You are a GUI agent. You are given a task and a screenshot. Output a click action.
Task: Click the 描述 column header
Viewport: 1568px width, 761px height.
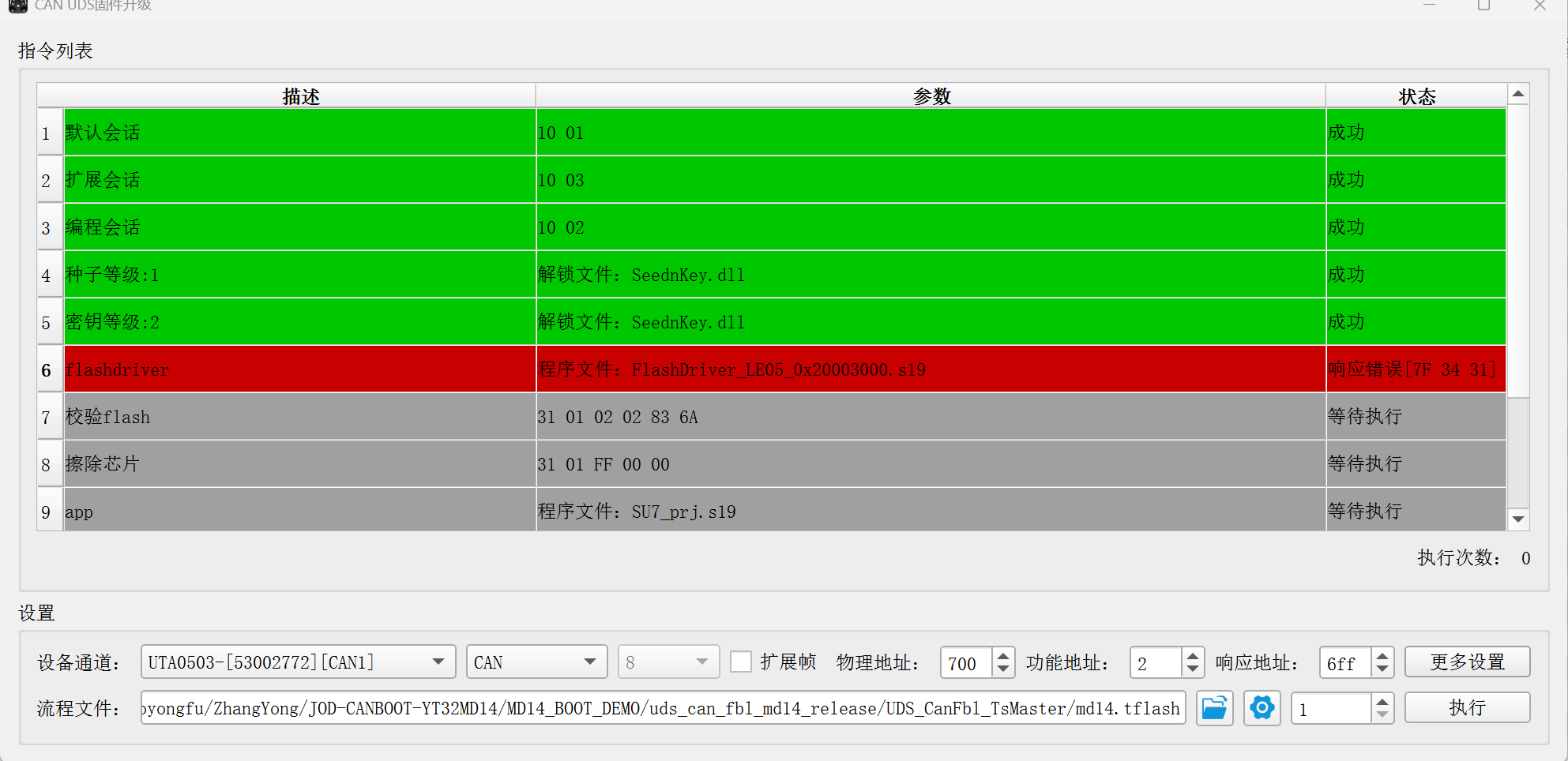coord(300,96)
